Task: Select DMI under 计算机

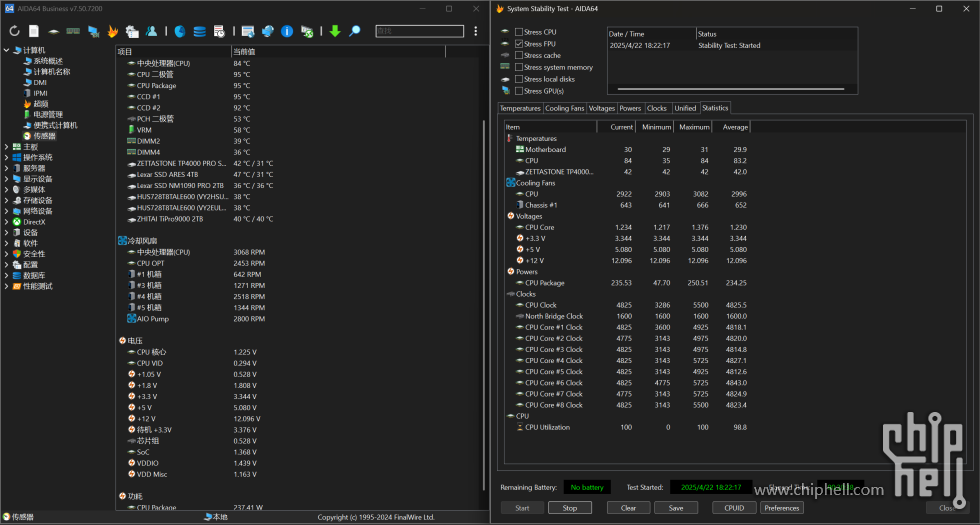Action: click(x=40, y=82)
